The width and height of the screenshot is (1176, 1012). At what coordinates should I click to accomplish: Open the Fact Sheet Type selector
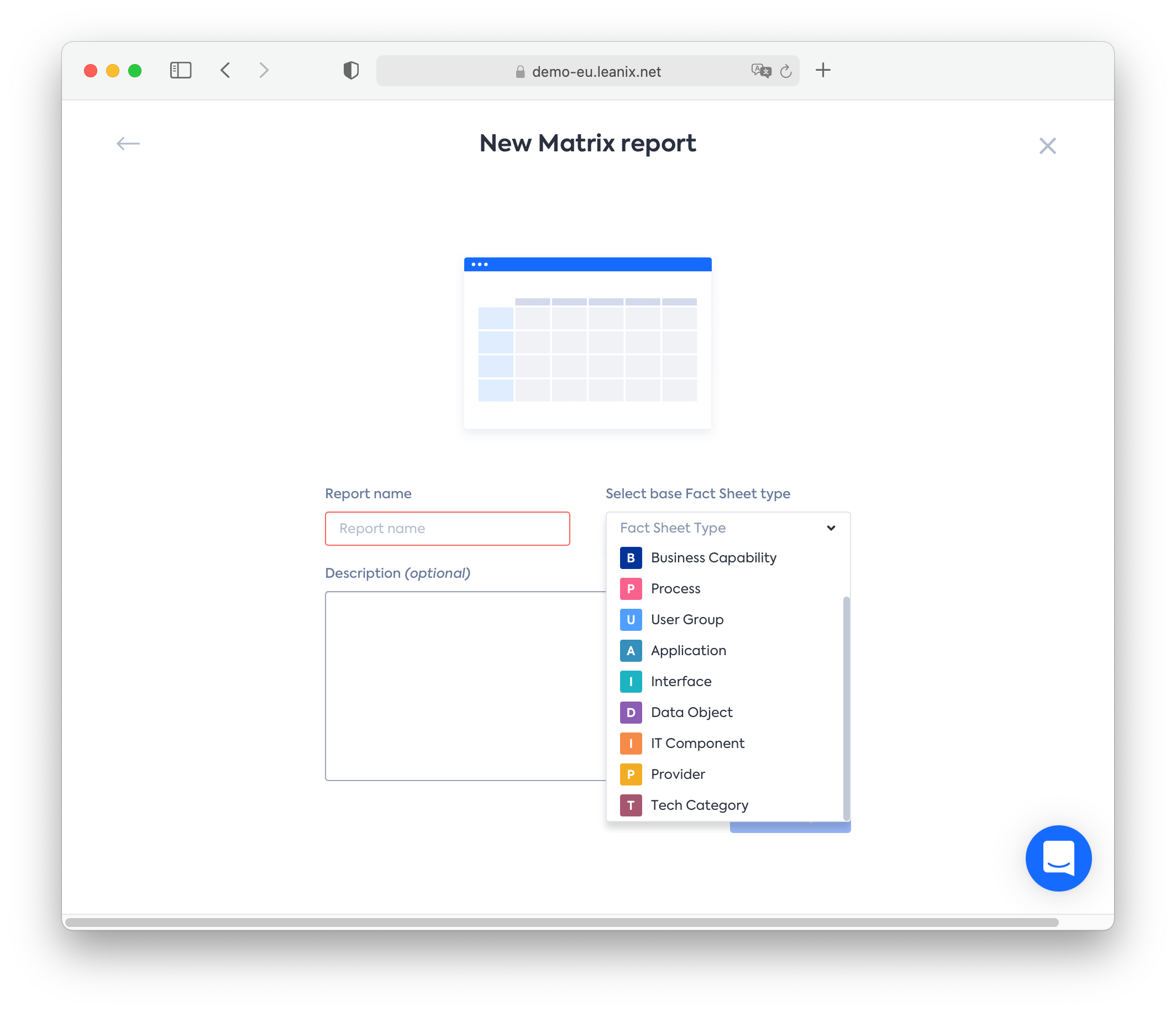tap(727, 527)
